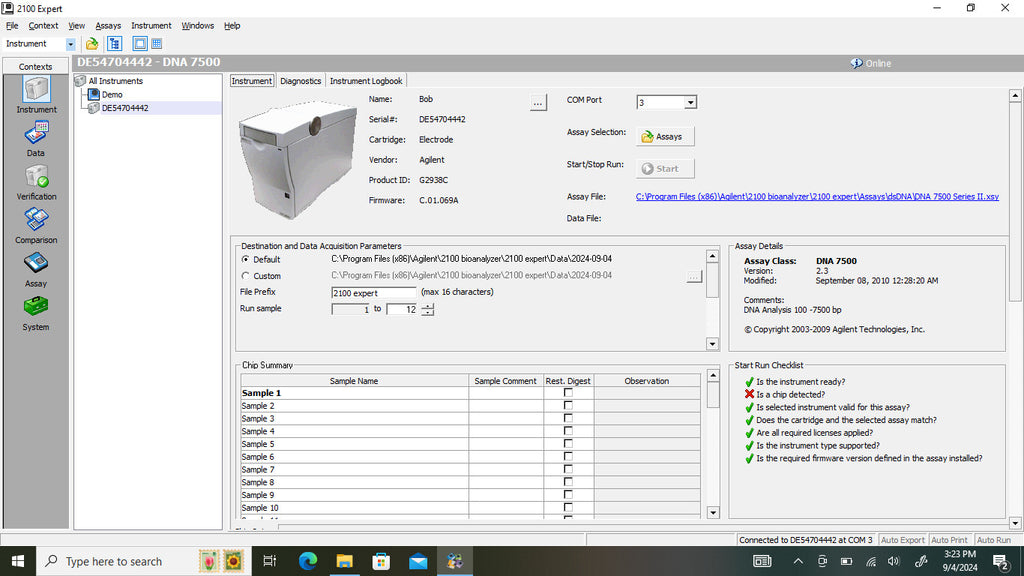This screenshot has width=1024, height=576.
Task: Check Rest. Digest for Sample 7
Action: coord(568,470)
